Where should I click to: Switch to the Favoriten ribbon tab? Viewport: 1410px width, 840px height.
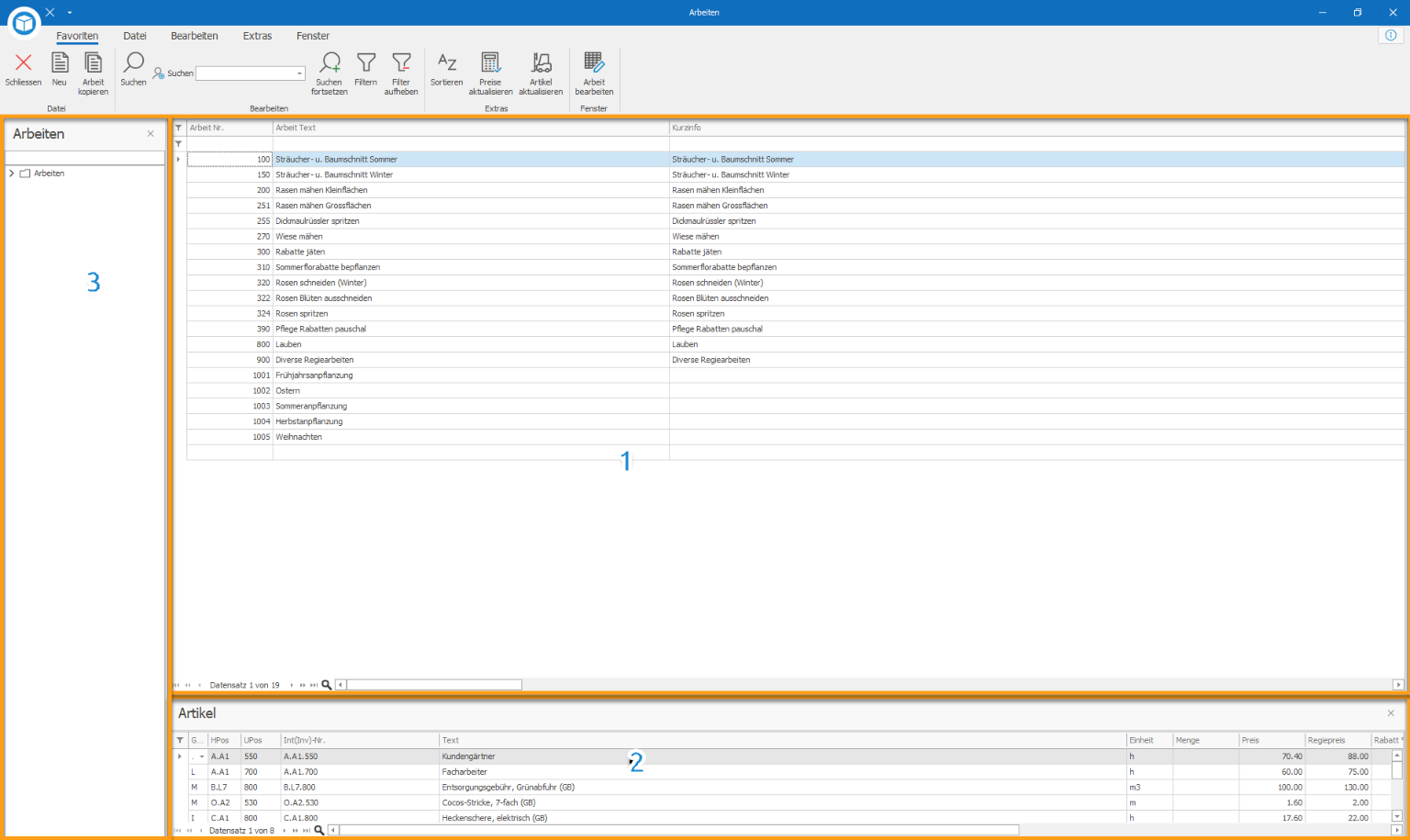coord(77,36)
